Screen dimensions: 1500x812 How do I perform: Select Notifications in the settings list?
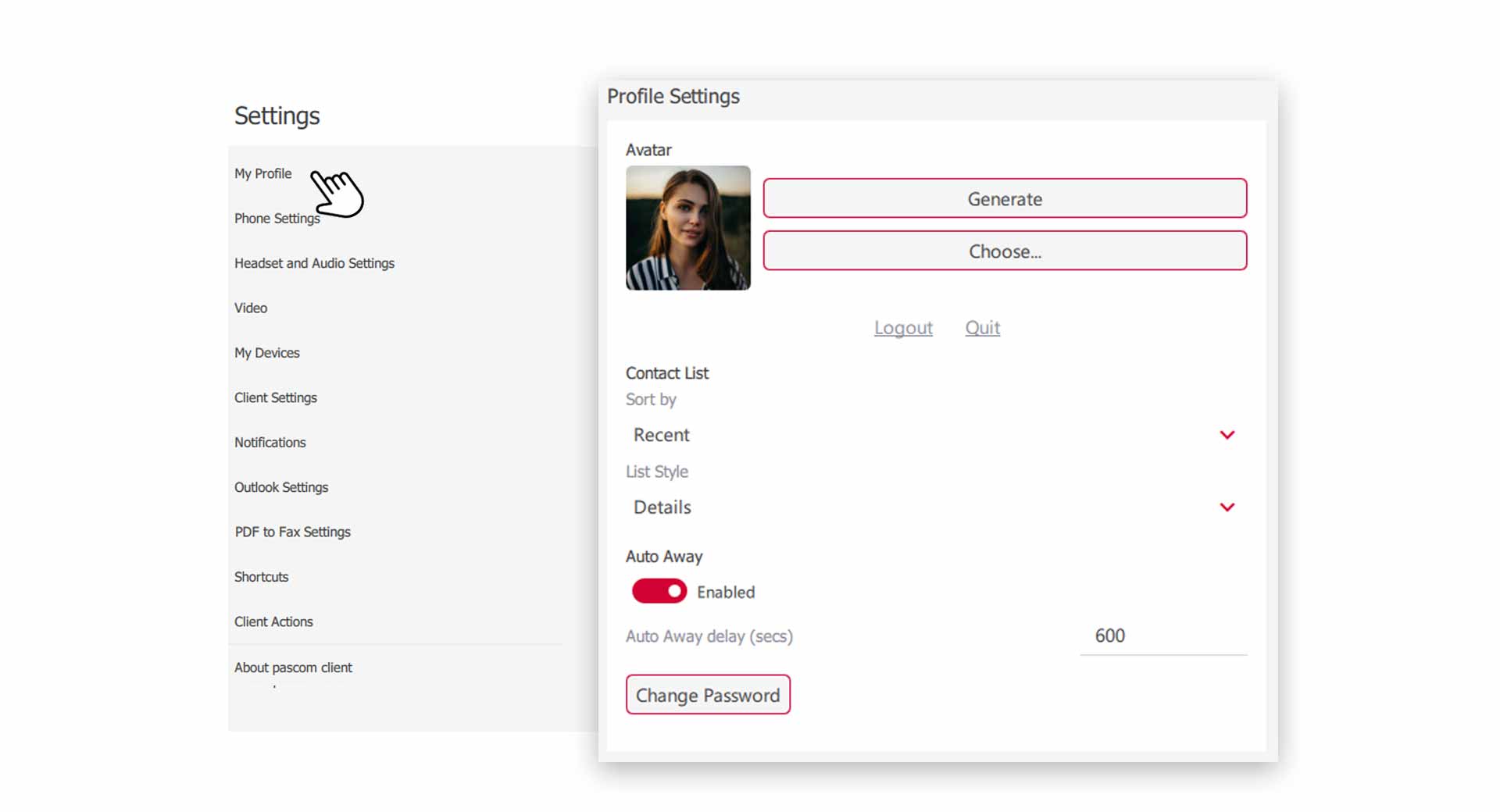tap(270, 442)
